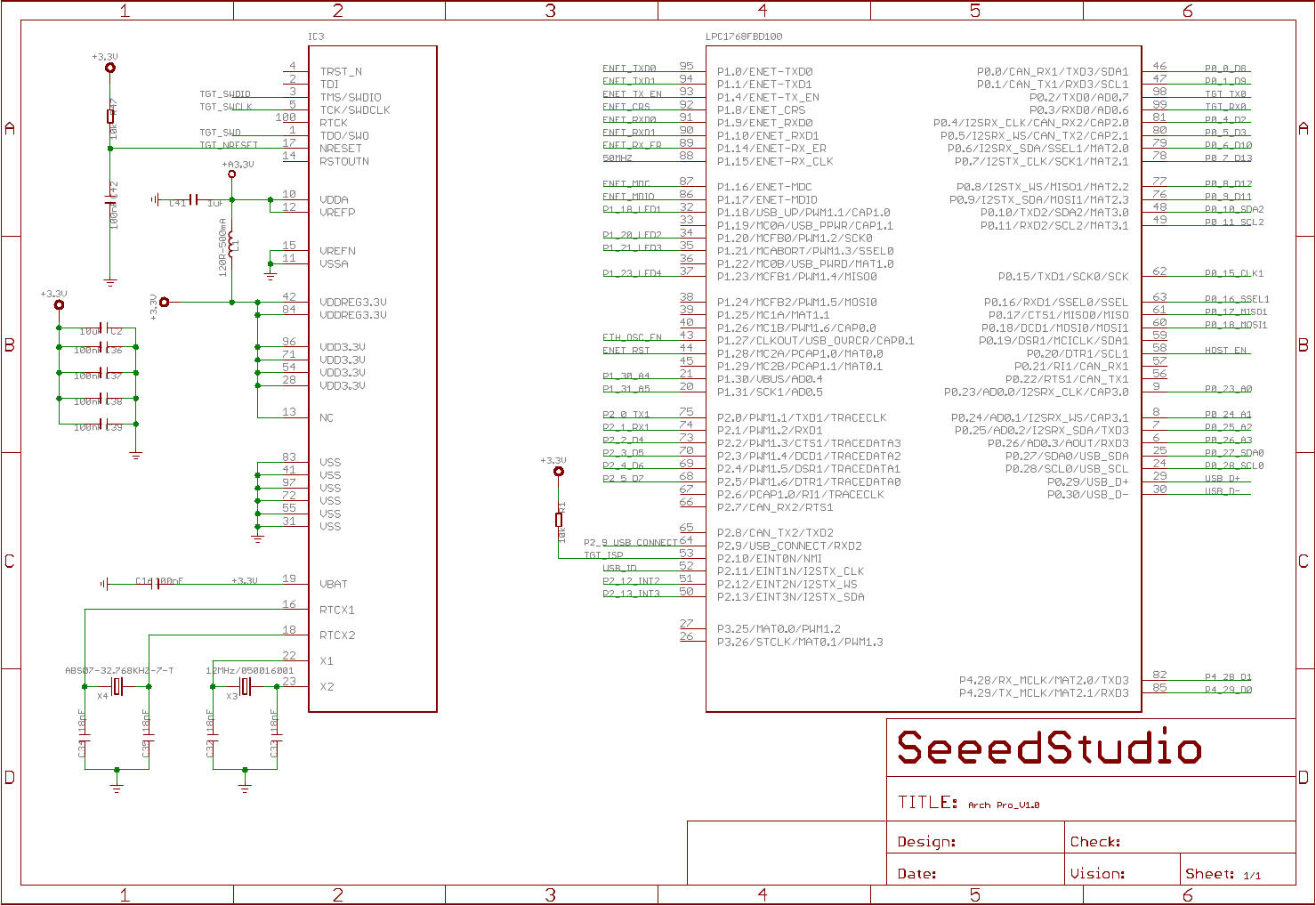Select the TGT_SWDIO net label

[225, 93]
